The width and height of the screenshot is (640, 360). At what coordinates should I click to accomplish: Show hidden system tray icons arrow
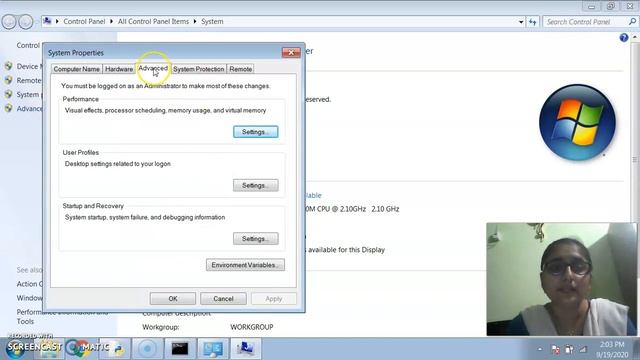pos(540,349)
